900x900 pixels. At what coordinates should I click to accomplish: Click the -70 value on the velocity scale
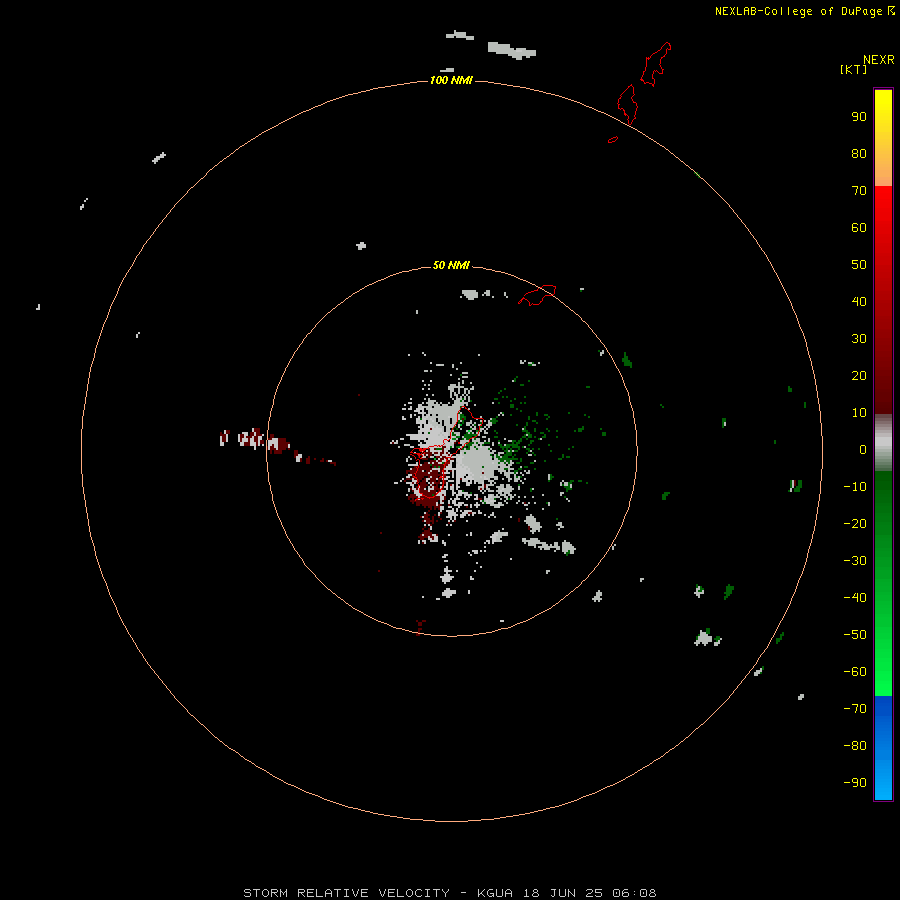(855, 709)
